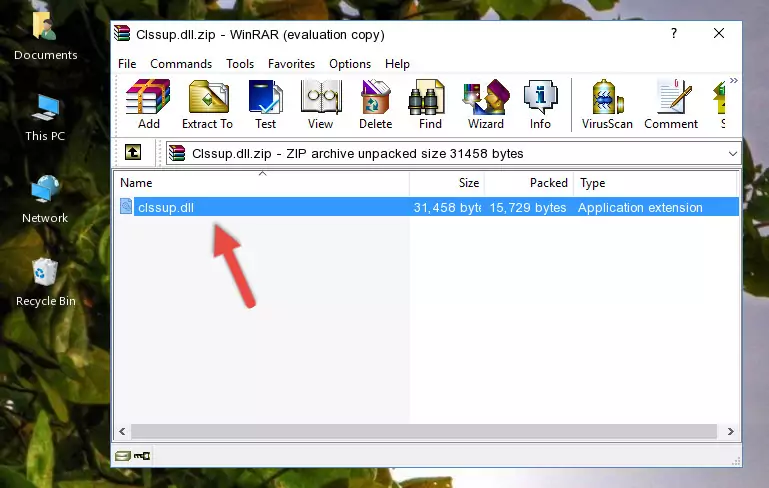Run VirusScan on the archive

point(607,104)
